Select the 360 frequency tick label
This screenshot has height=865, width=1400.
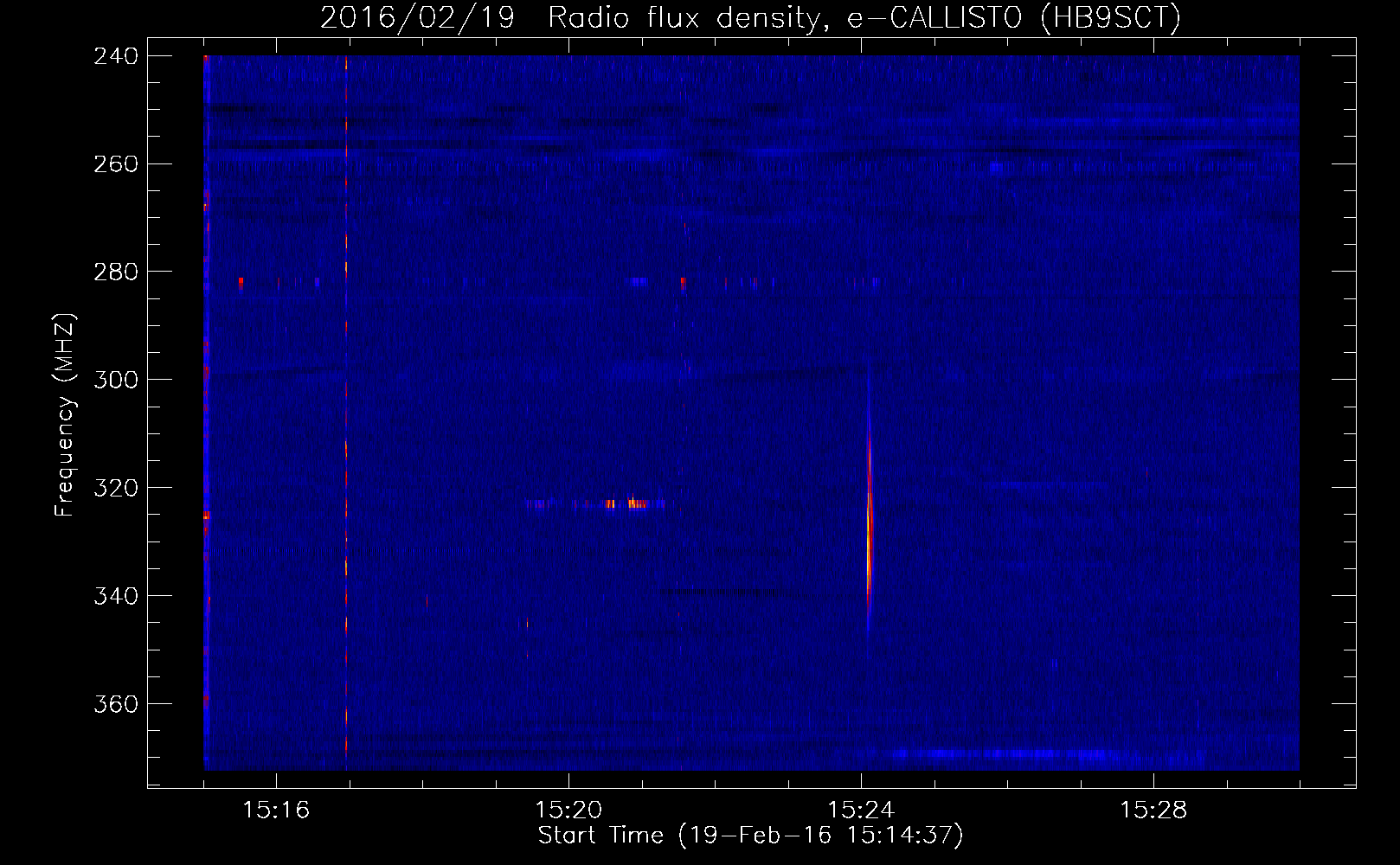point(116,705)
